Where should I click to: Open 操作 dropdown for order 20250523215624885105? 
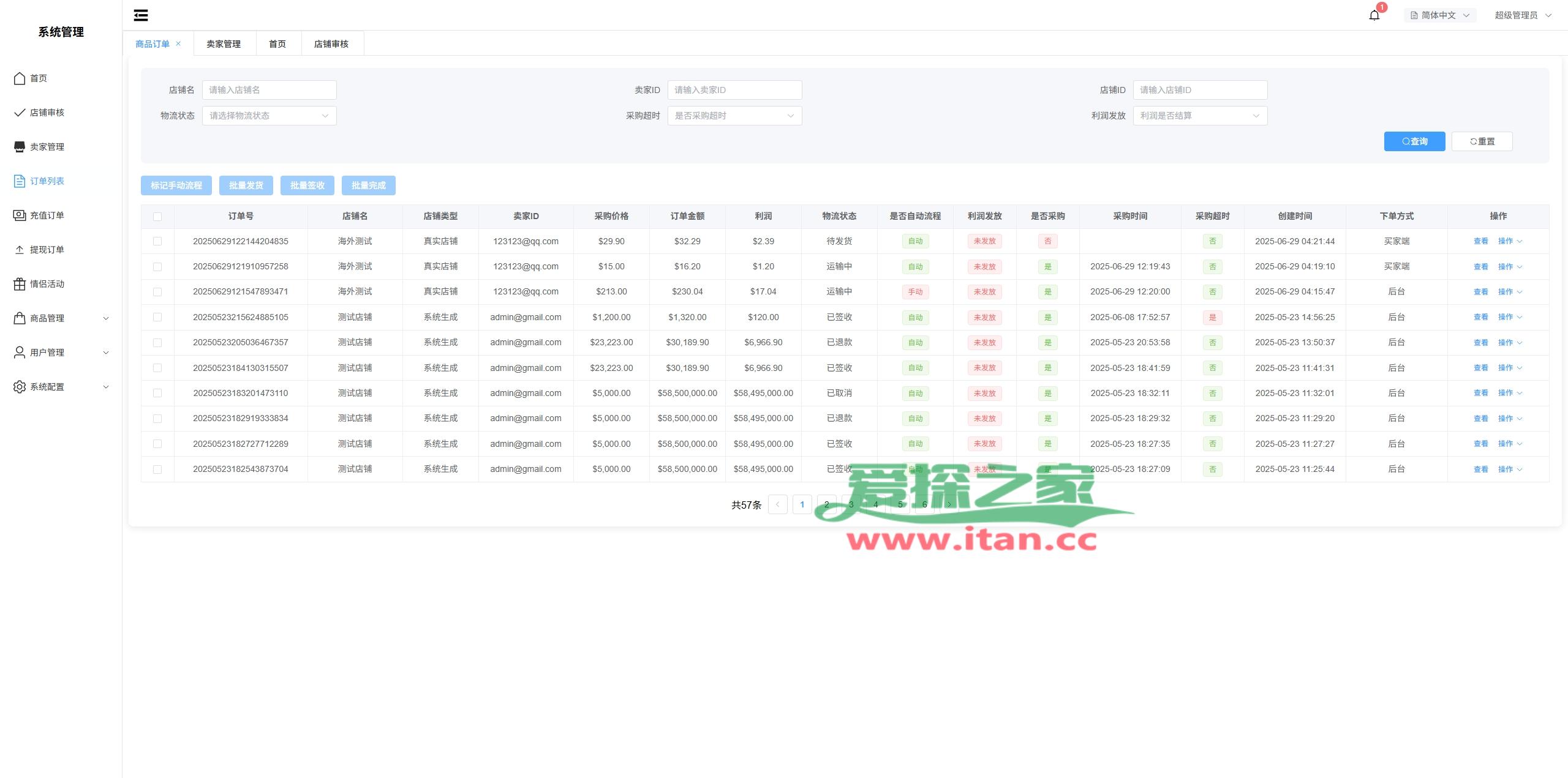pyautogui.click(x=1510, y=317)
